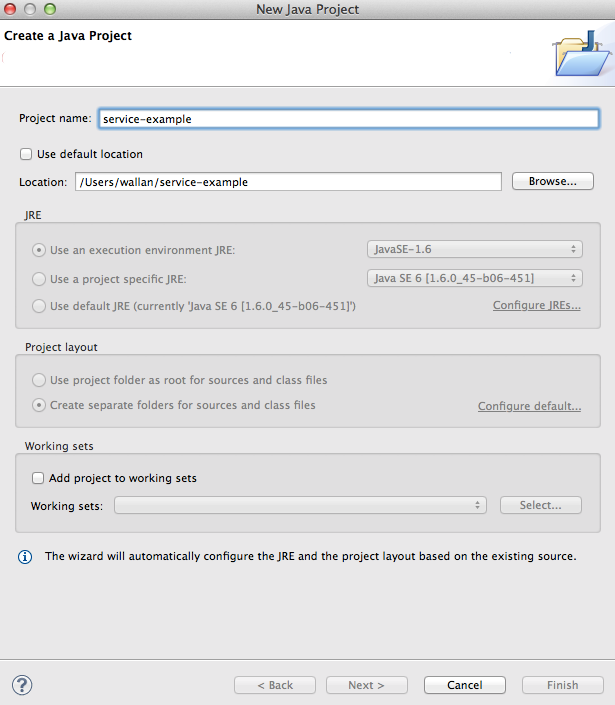Enable the Use default location checkbox
The height and width of the screenshot is (705, 615).
point(26,155)
